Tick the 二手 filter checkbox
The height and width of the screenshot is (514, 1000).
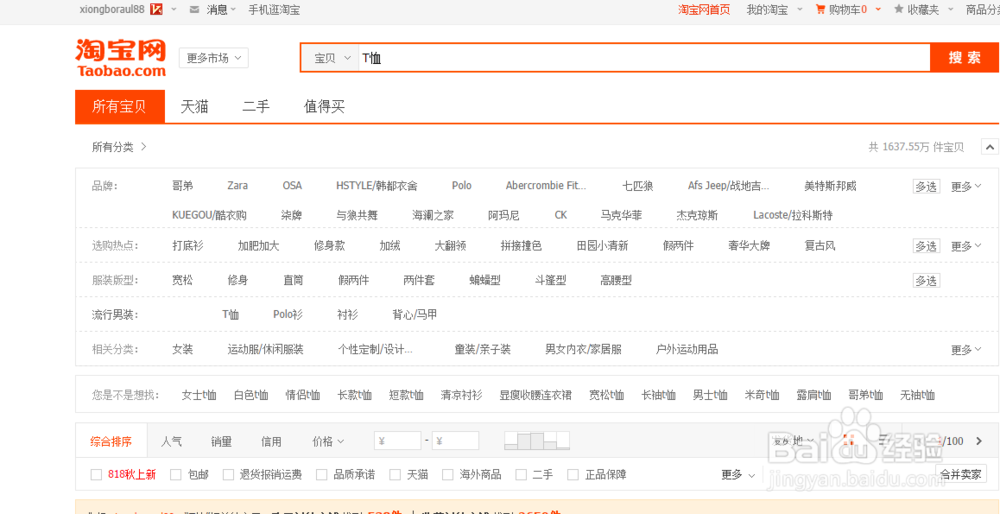point(521,474)
